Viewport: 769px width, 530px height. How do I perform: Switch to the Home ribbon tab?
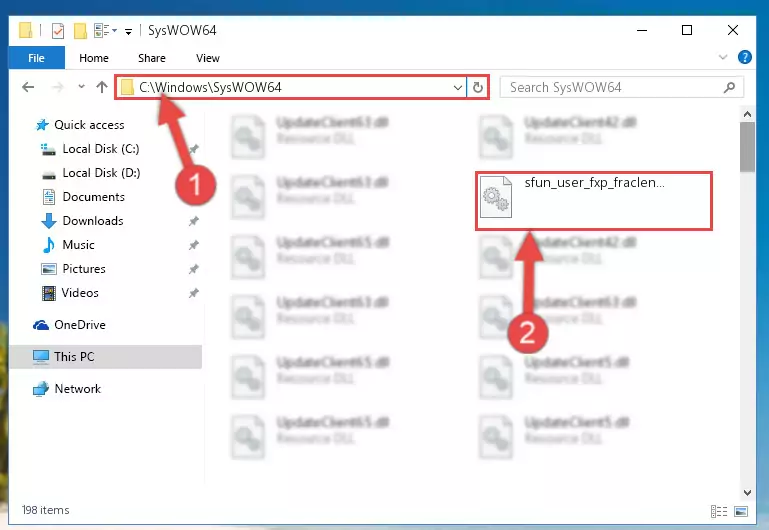[94, 58]
